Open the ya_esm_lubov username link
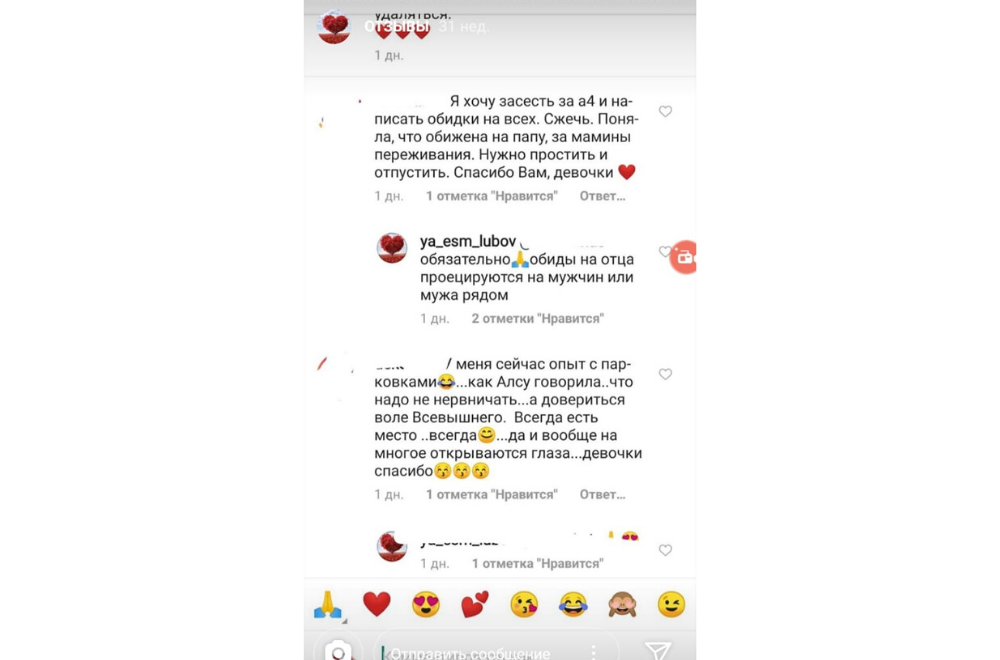 (x=467, y=242)
